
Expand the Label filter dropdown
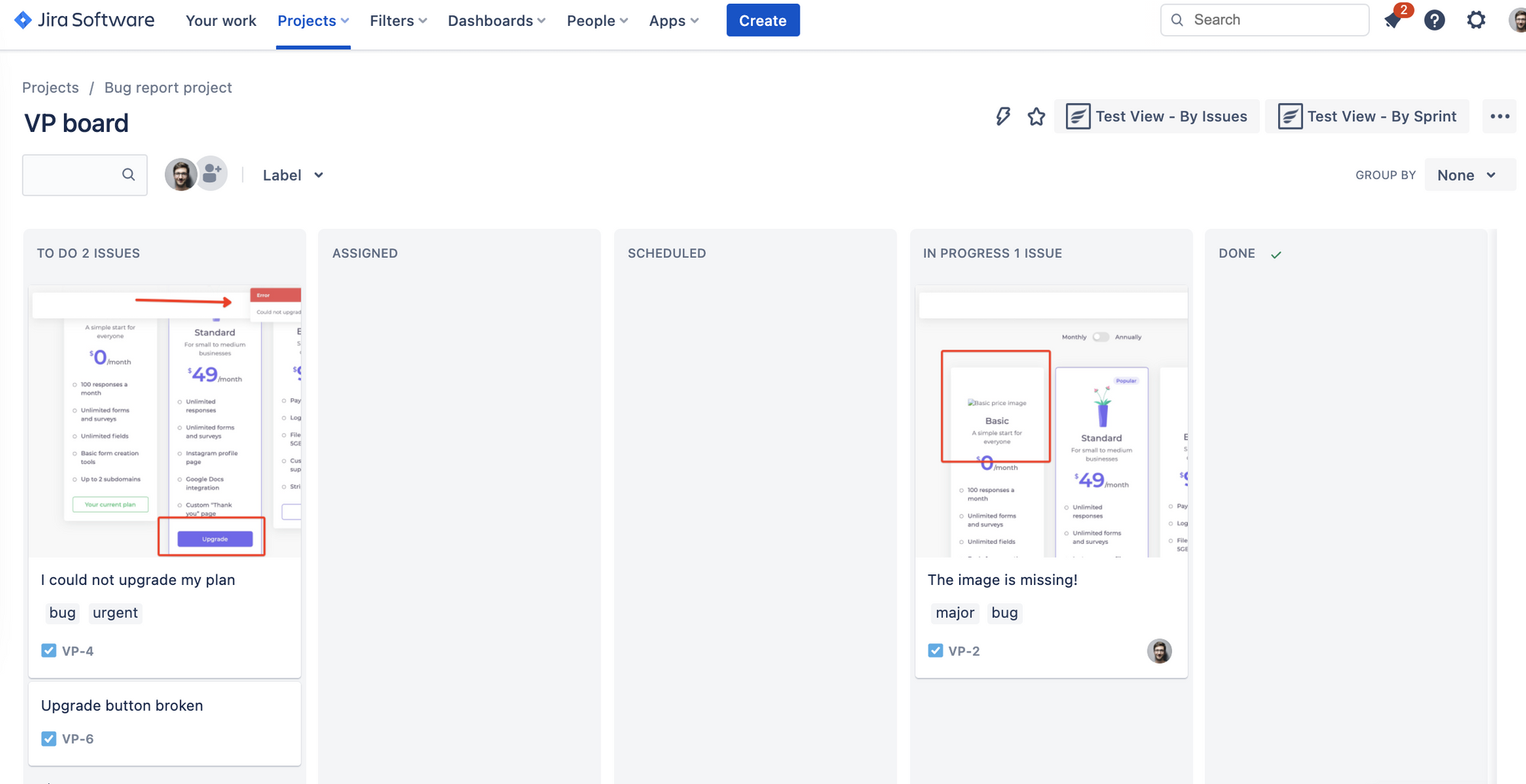click(x=293, y=175)
